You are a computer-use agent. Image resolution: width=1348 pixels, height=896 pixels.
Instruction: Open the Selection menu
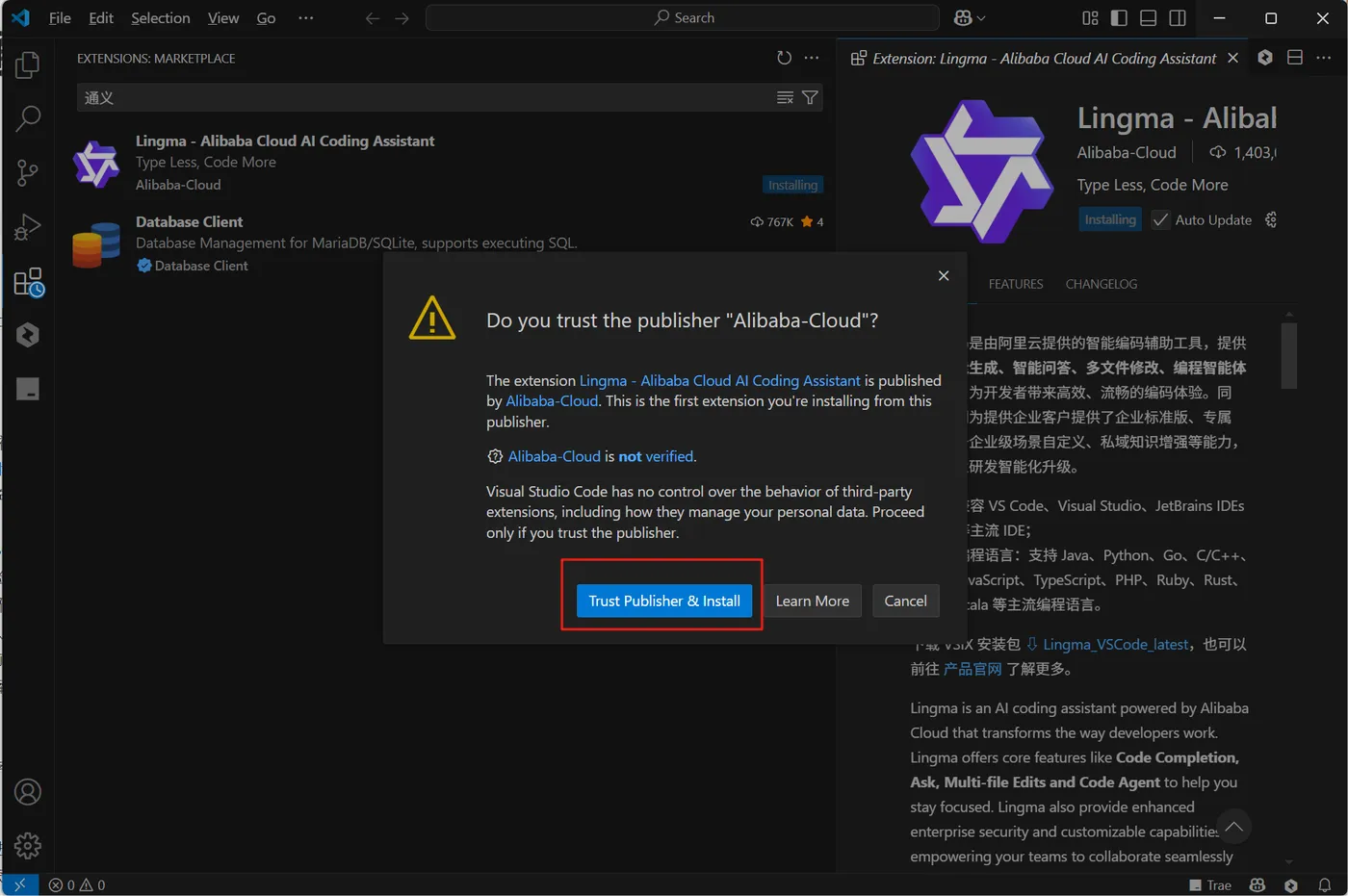coord(161,18)
